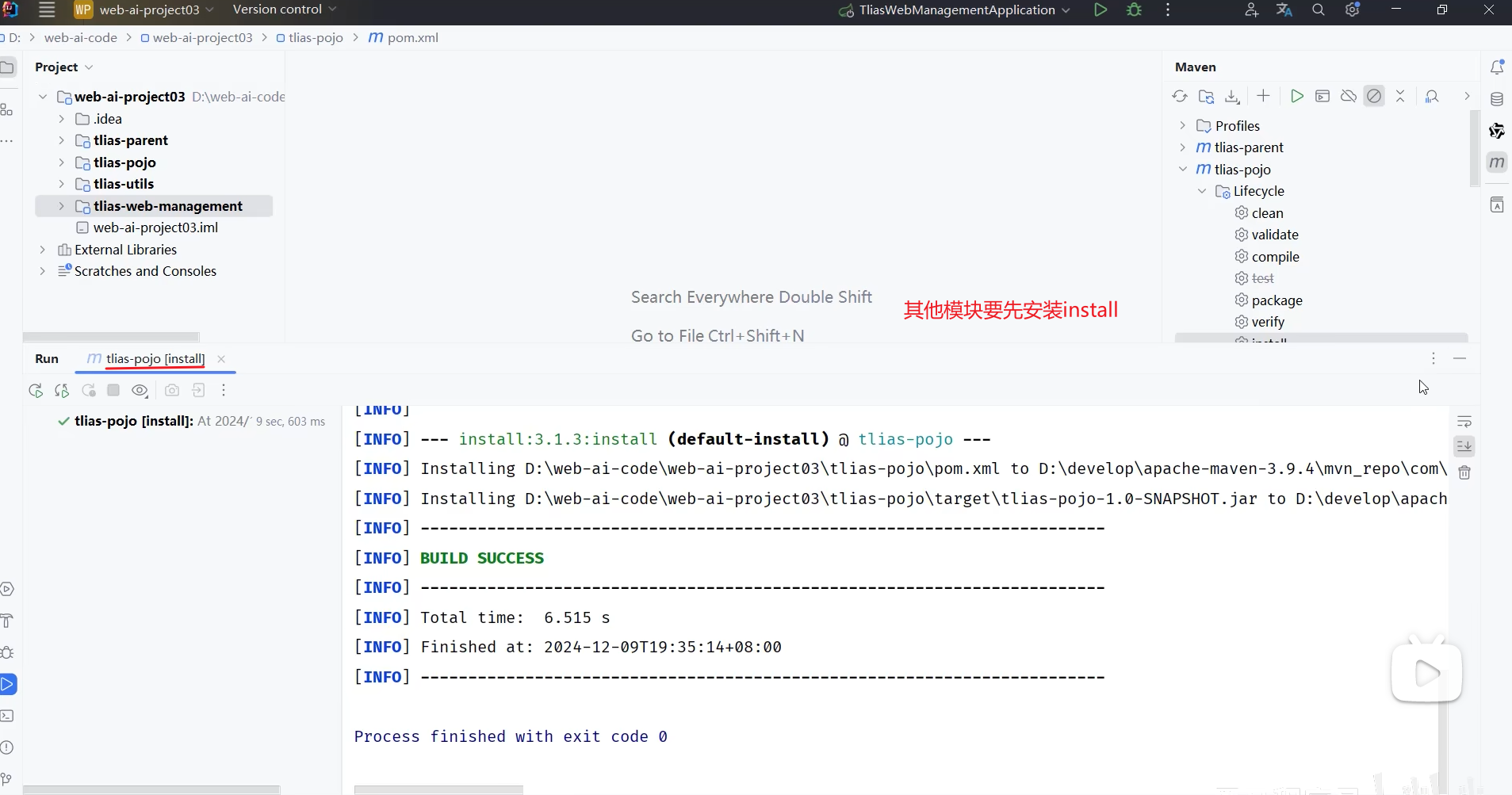The height and width of the screenshot is (795, 1512).
Task: Toggle Run tool window sidebar icon
Action: (x=7, y=684)
